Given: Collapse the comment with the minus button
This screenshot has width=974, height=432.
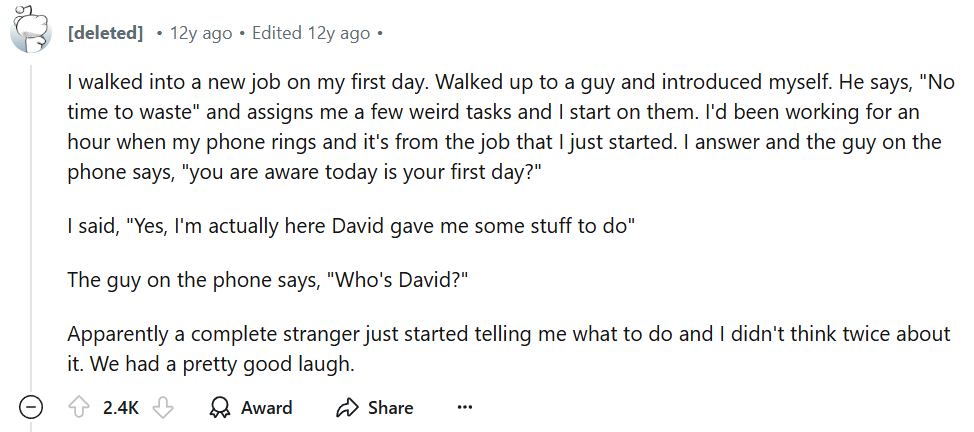Looking at the screenshot, I should pos(31,408).
